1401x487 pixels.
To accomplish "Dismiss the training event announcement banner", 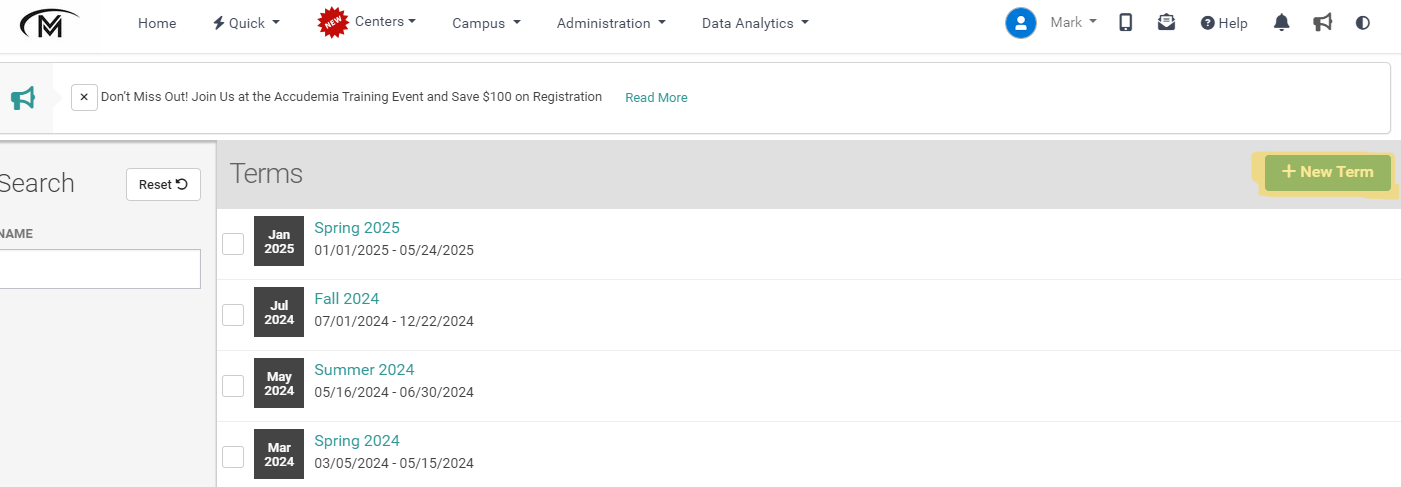I will (x=84, y=97).
